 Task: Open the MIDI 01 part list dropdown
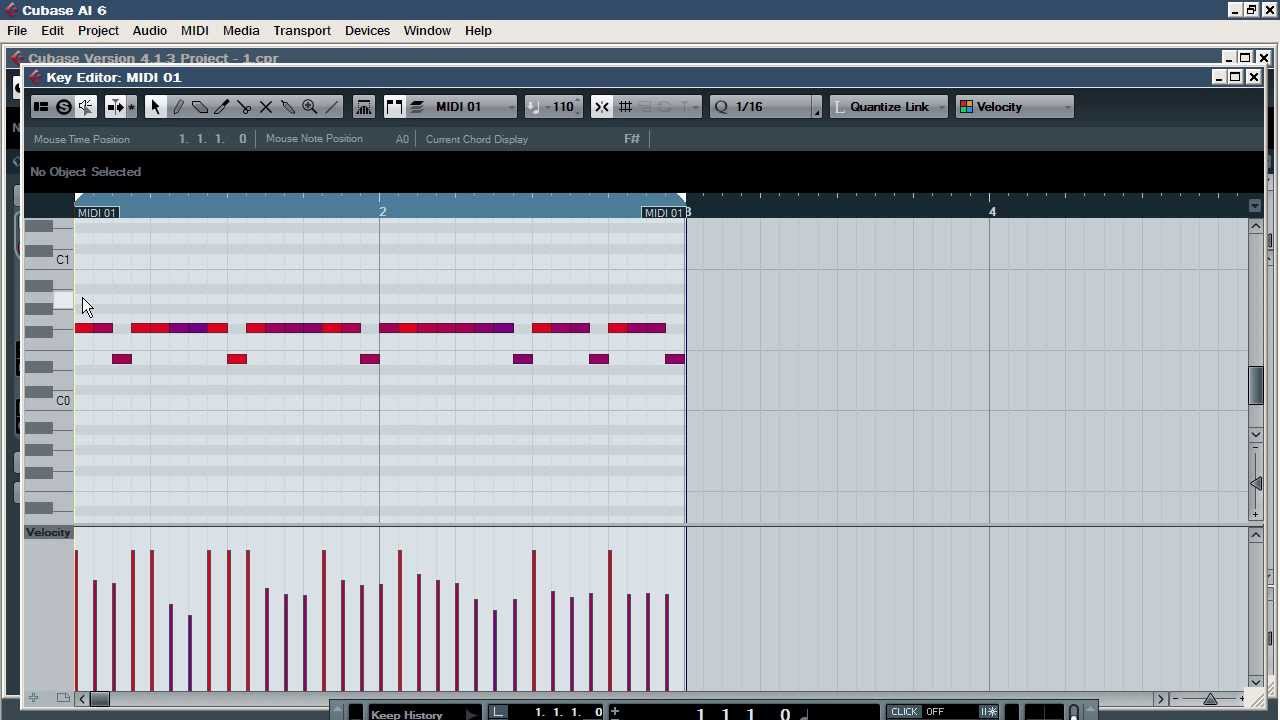[474, 107]
